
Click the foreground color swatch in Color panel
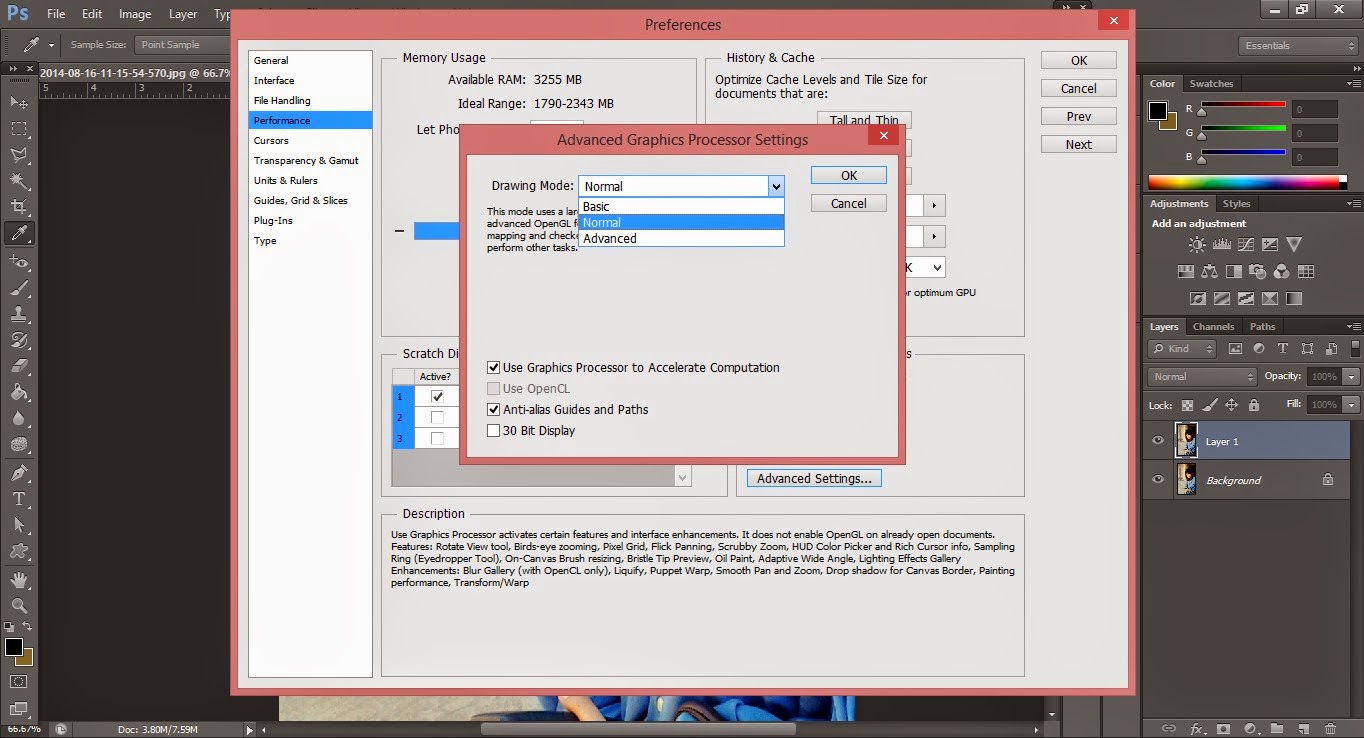click(1158, 109)
